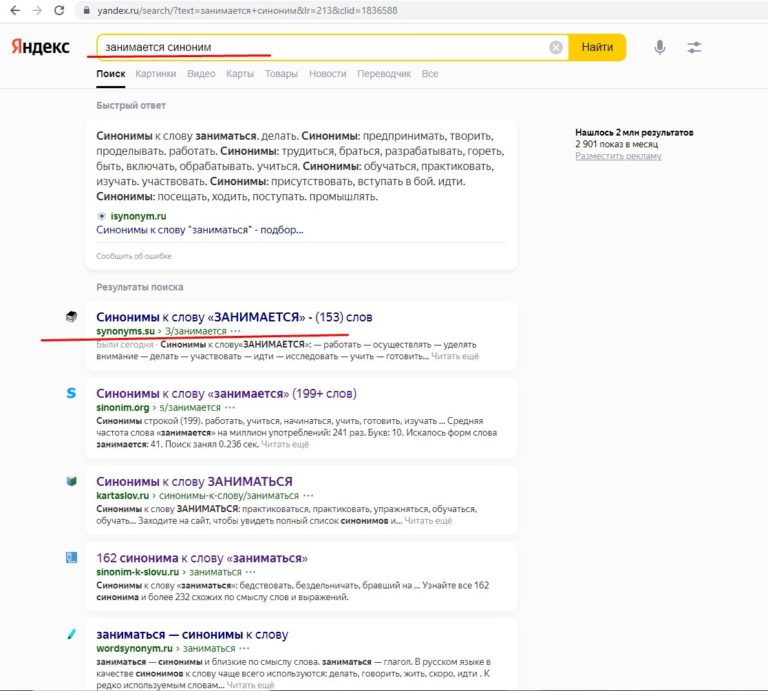Open 'Синонимы к слову "заниматься" - подбор' link
Viewport: 768px width, 691px height.
(200, 230)
